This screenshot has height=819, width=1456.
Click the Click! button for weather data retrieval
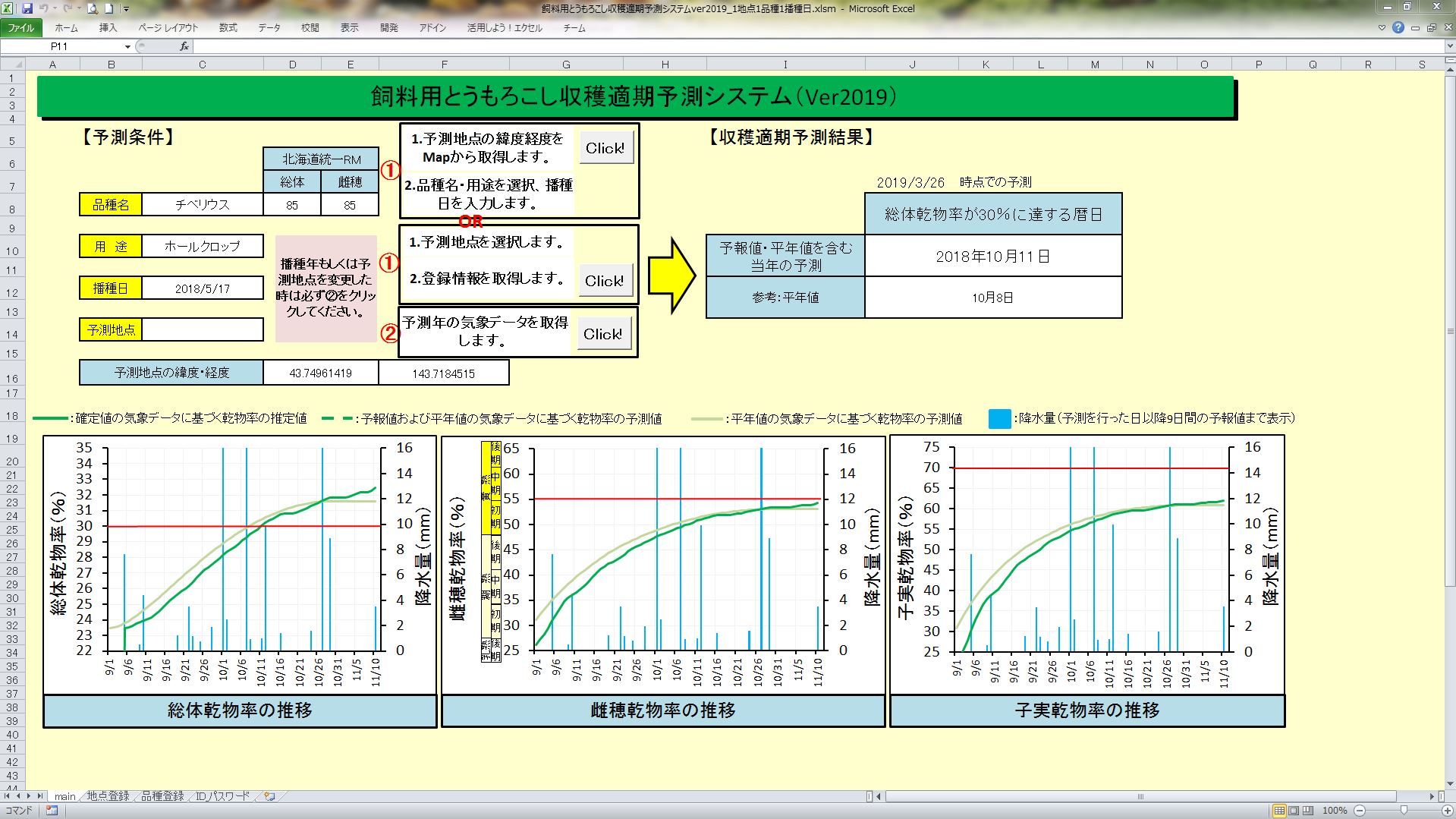point(602,334)
